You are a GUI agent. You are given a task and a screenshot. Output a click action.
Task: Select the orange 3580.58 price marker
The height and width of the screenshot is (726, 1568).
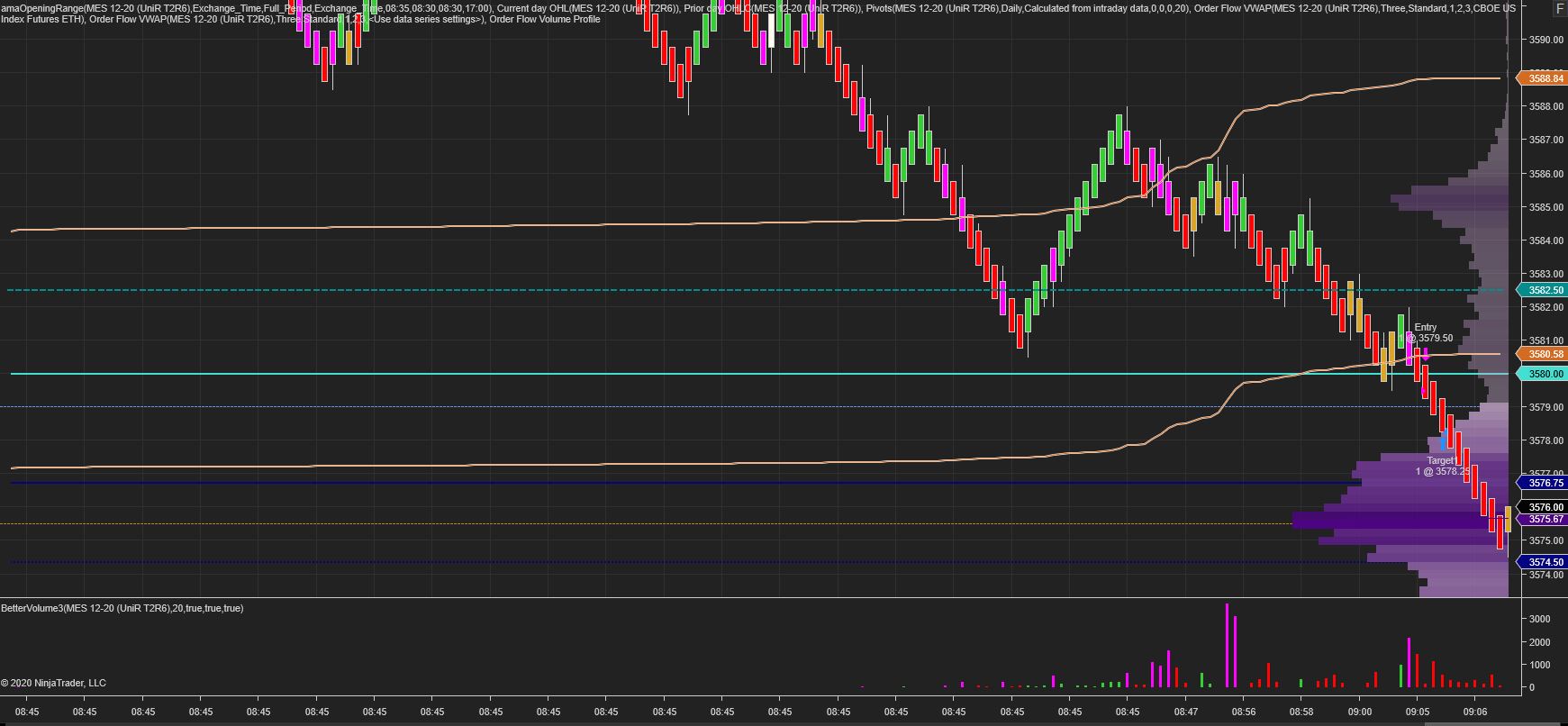click(1542, 355)
